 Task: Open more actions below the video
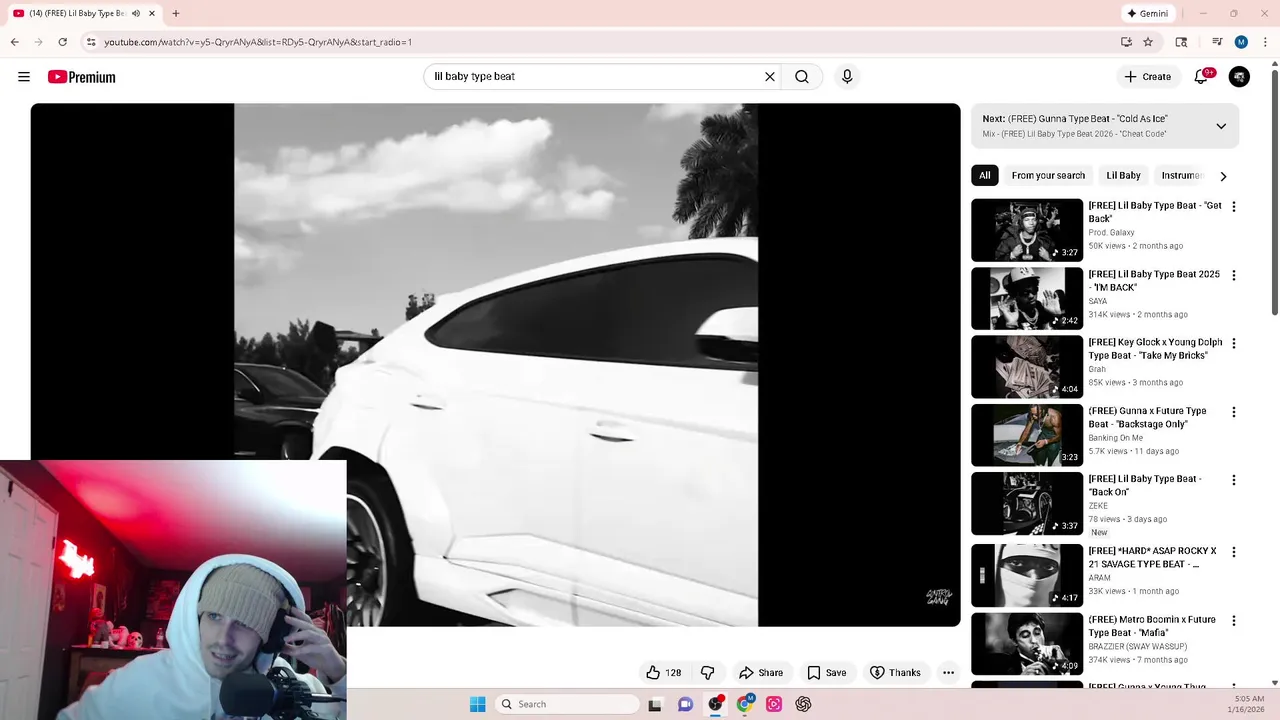pos(948,673)
